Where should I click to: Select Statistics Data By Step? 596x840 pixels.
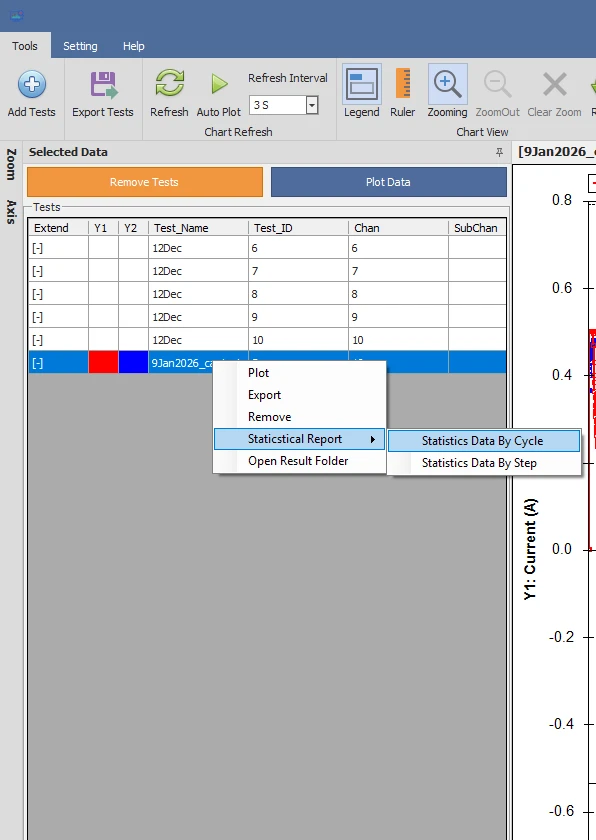(484, 463)
